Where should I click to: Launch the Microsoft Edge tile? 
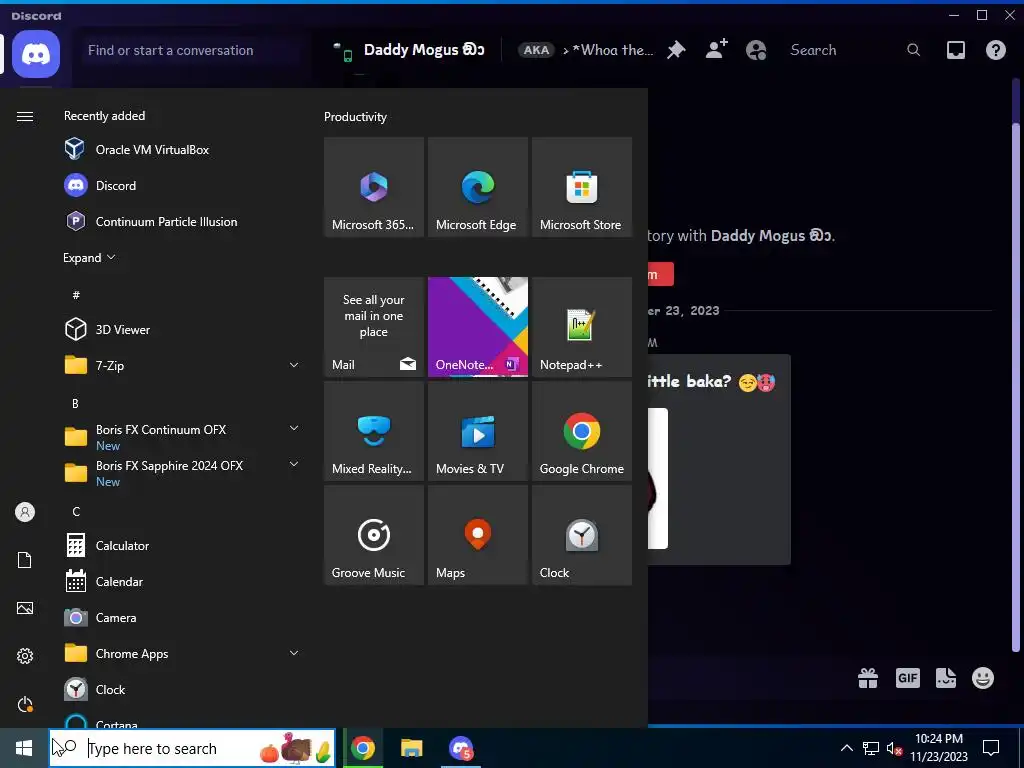click(x=477, y=187)
